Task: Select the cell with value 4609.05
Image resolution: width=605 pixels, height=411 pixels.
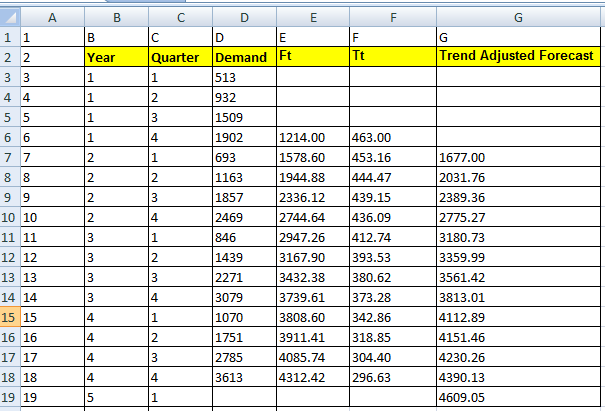Action: coord(517,397)
